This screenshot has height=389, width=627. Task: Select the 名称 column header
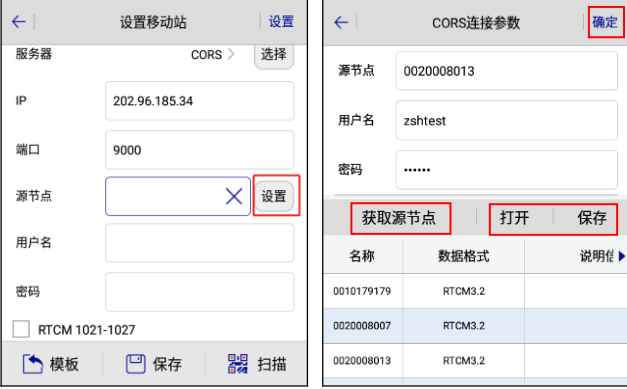[x=362, y=256]
